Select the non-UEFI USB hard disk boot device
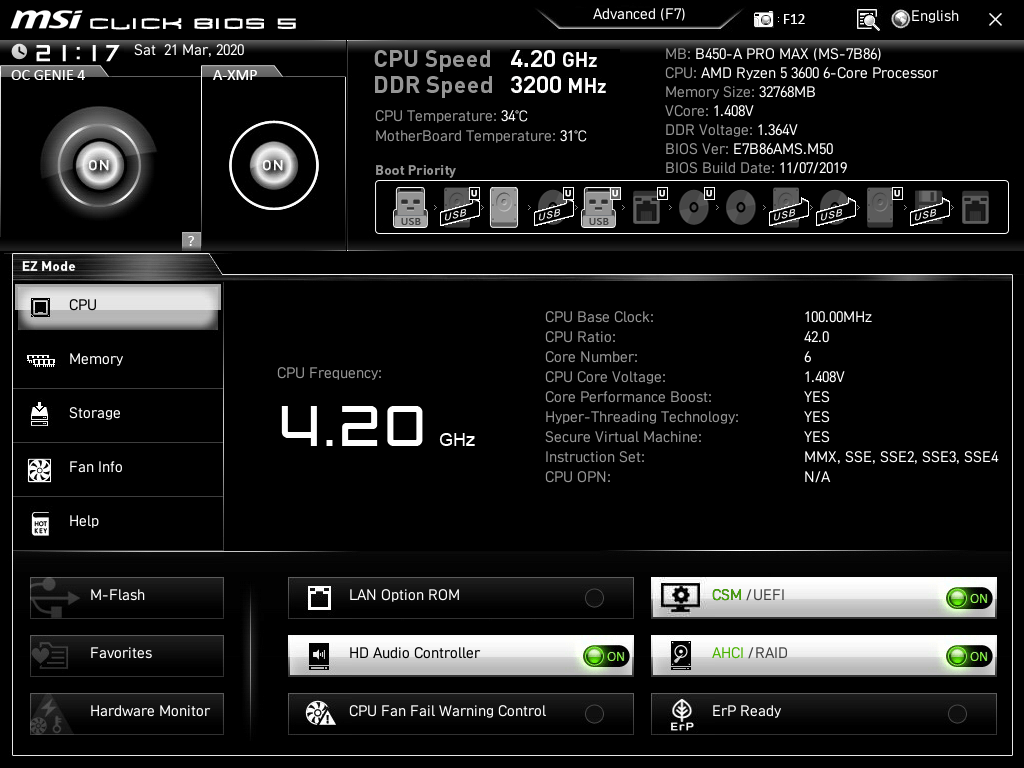Viewport: 1024px width, 768px height. (788, 208)
